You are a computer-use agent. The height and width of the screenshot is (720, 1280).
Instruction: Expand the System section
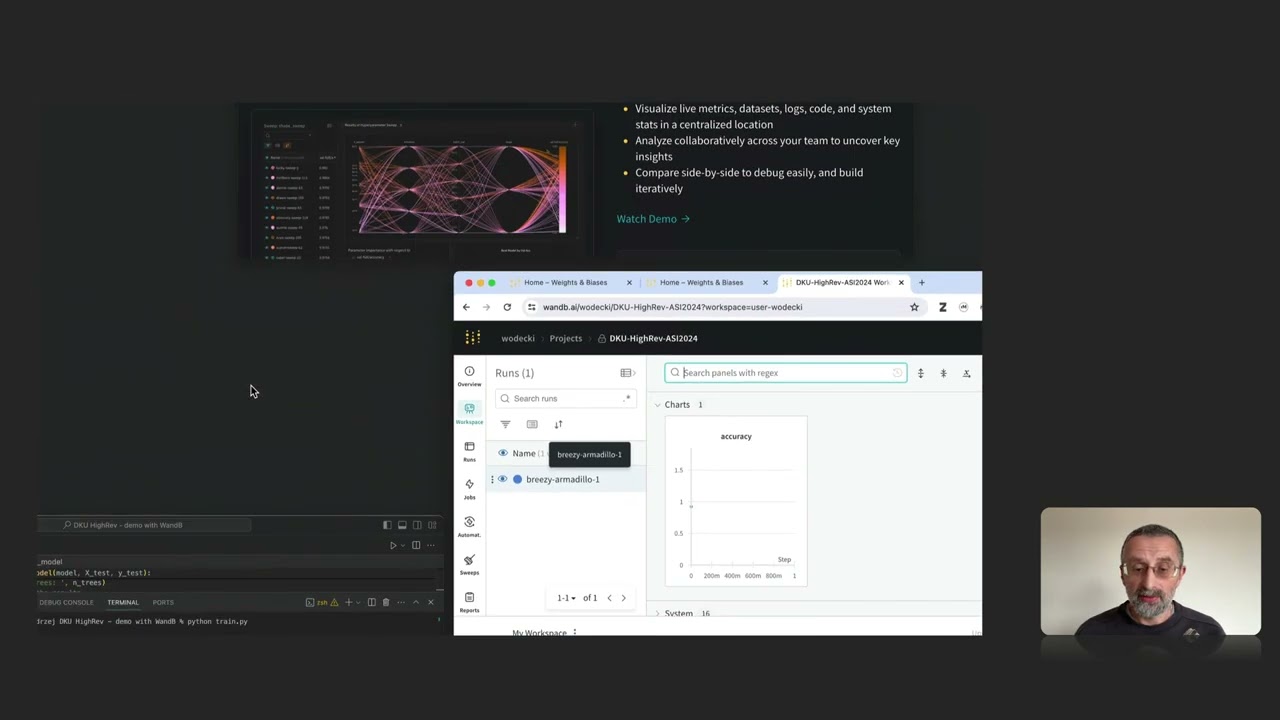pos(658,613)
